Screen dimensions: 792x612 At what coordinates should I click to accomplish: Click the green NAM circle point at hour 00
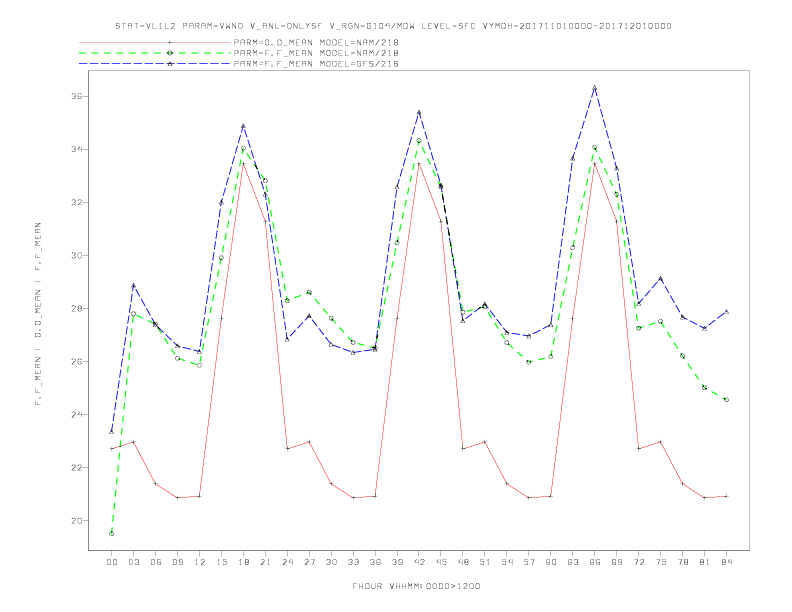(112, 534)
